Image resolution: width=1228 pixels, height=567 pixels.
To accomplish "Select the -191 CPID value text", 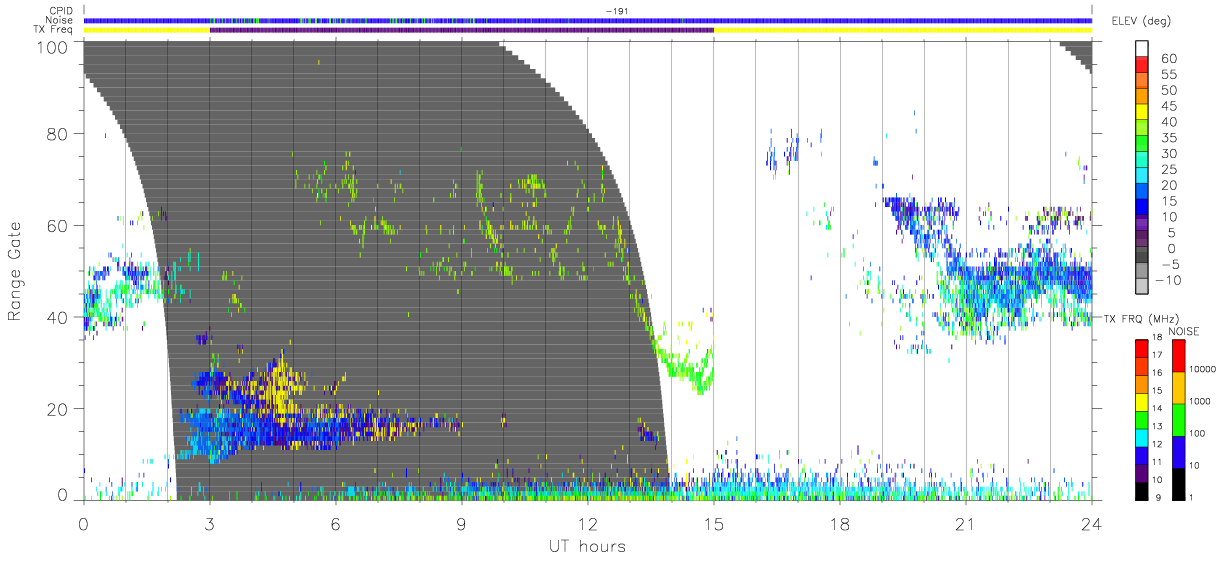I will [615, 12].
